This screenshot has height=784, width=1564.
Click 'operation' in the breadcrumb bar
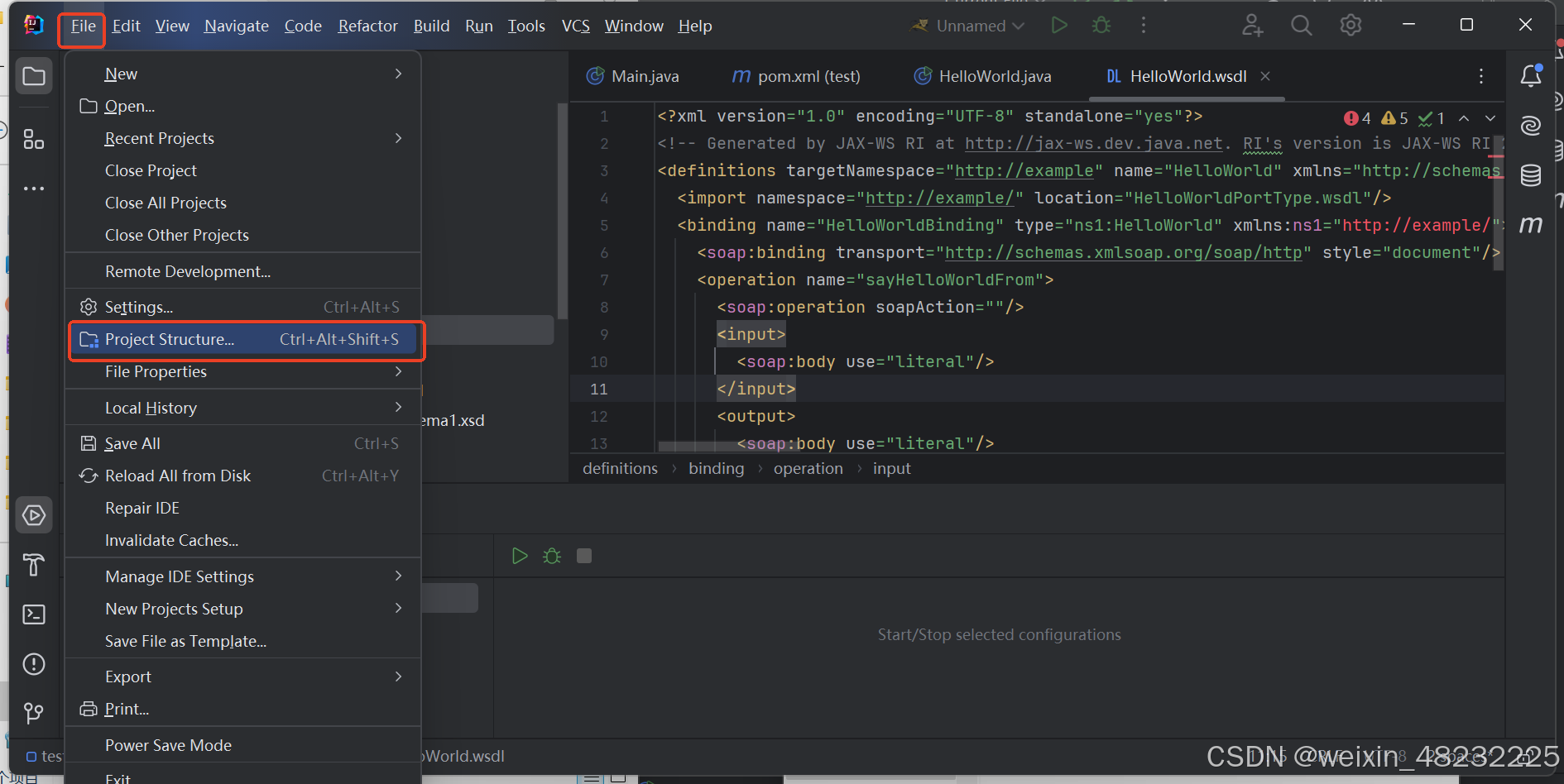pyautogui.click(x=808, y=468)
